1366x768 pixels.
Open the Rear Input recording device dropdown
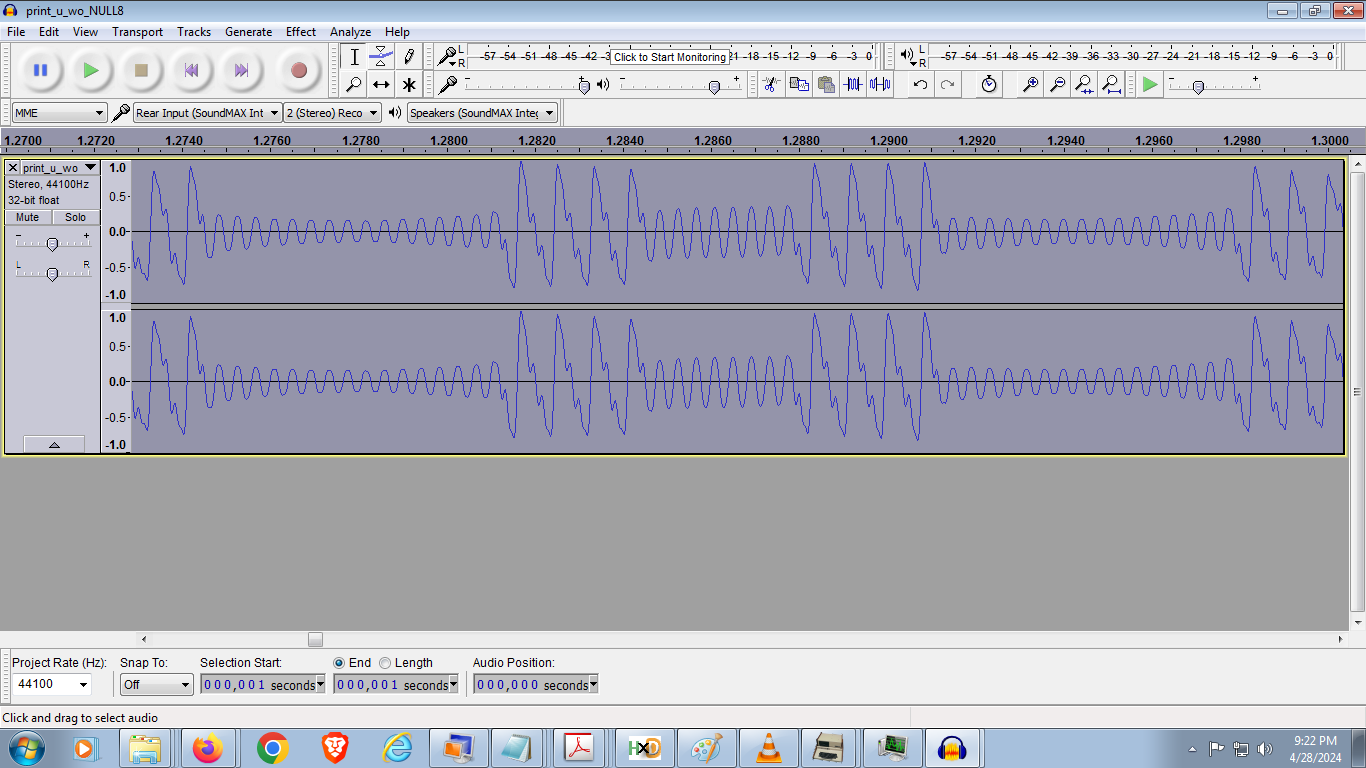click(207, 113)
